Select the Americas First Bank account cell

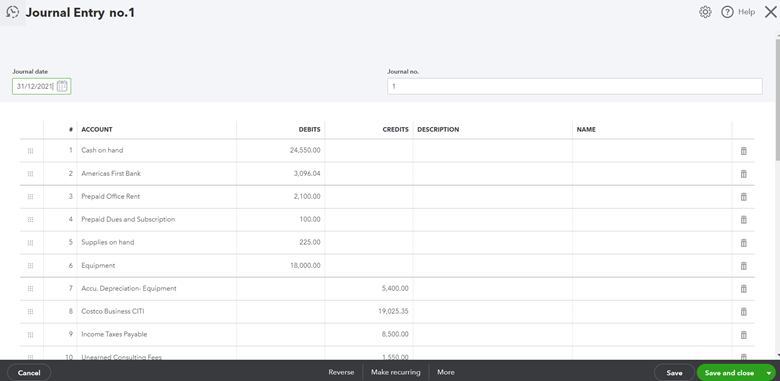157,174
